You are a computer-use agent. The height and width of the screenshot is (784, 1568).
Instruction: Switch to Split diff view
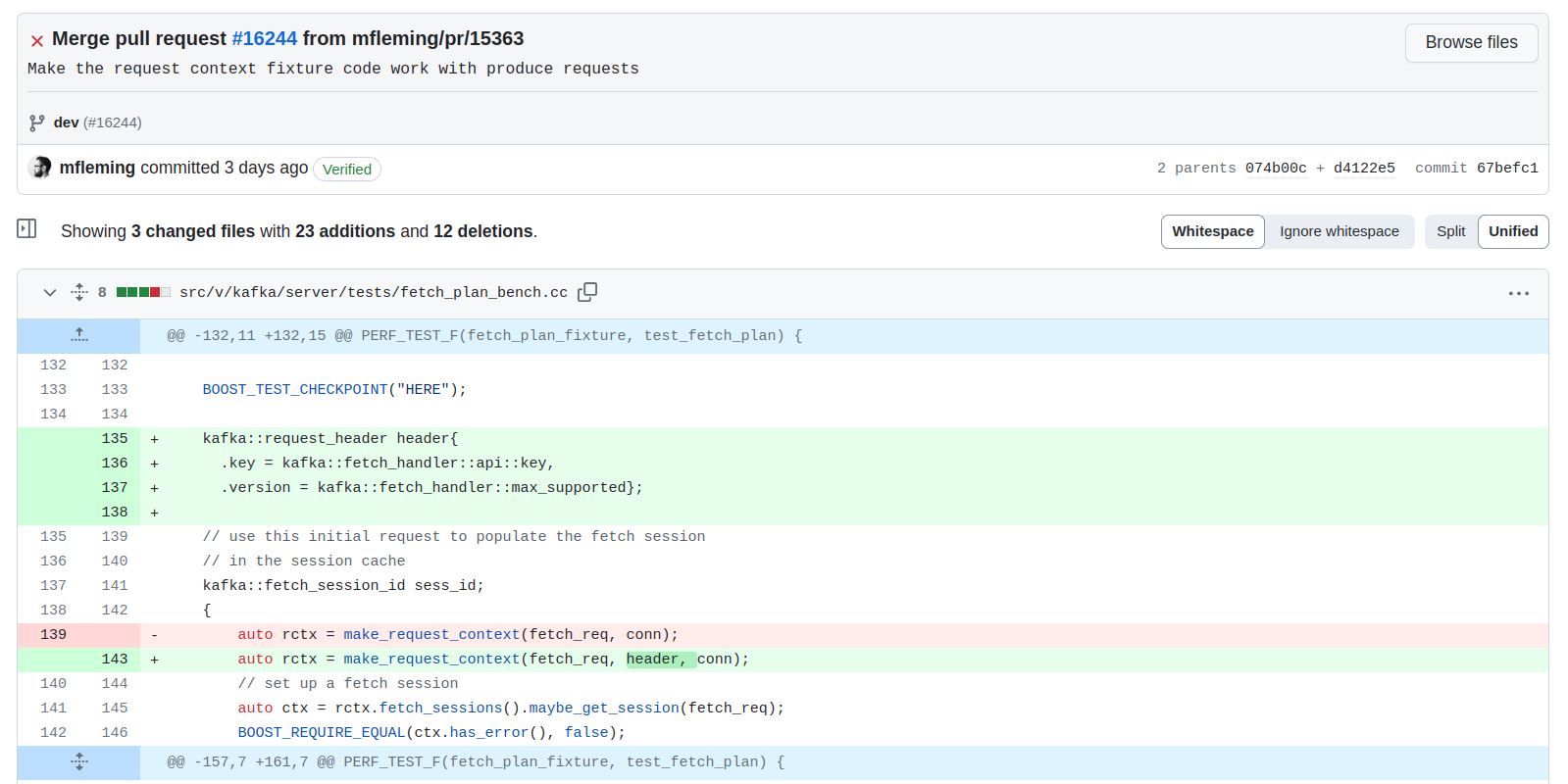1450,231
